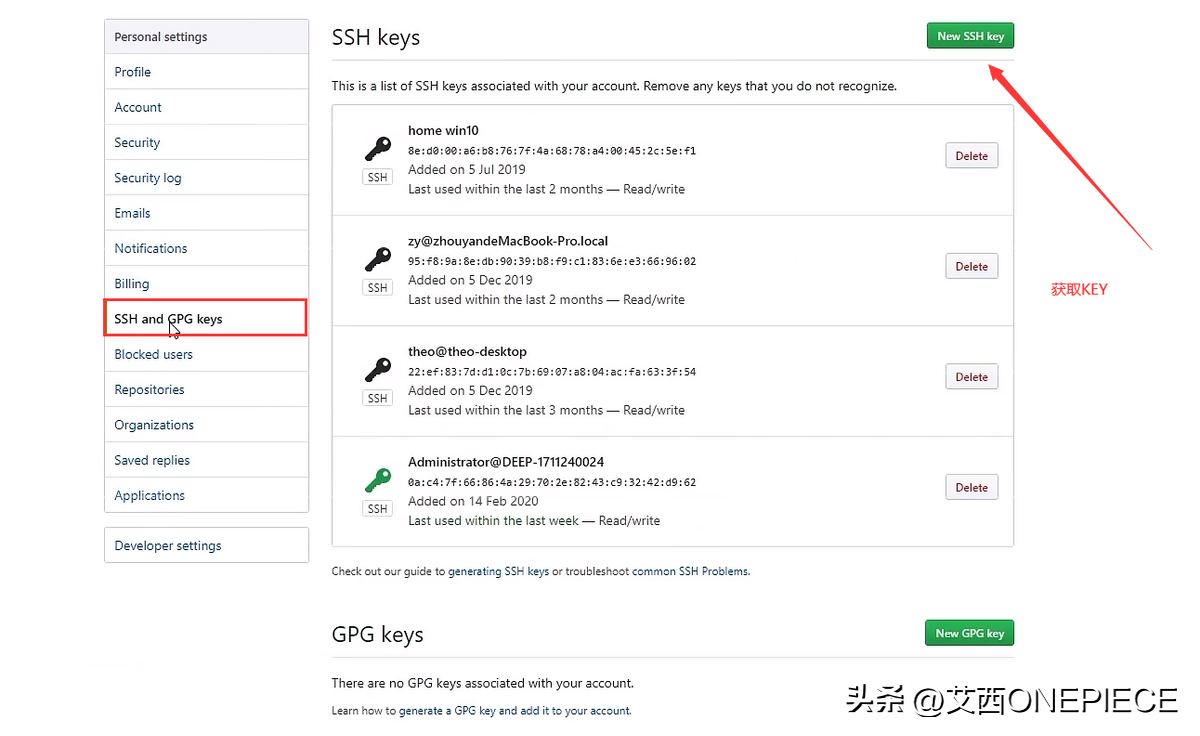Delete the theo@theo-desktop SSH key
Screen dimensions: 1200x736
[x=971, y=377]
